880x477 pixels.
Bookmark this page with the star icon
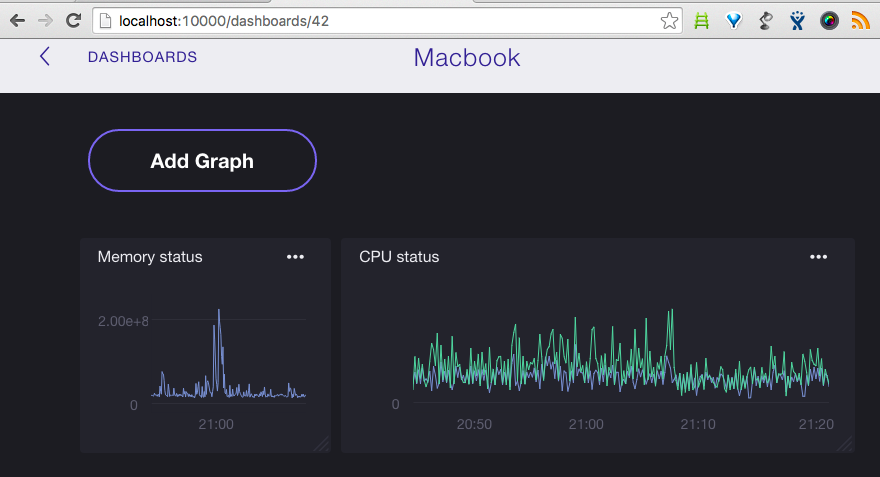[x=669, y=21]
